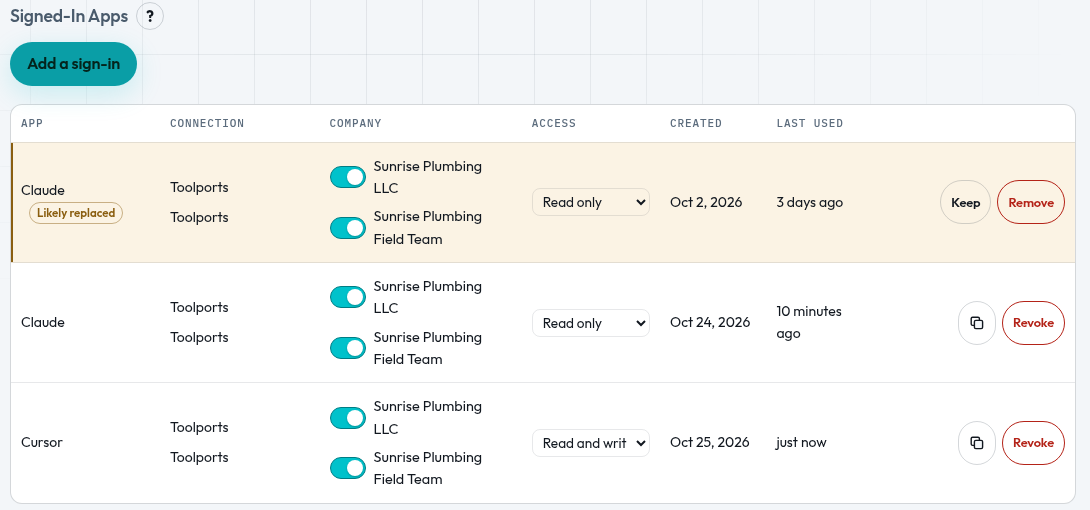Image resolution: width=1090 pixels, height=510 pixels.
Task: Click the APP column header
Action: [x=33, y=124]
